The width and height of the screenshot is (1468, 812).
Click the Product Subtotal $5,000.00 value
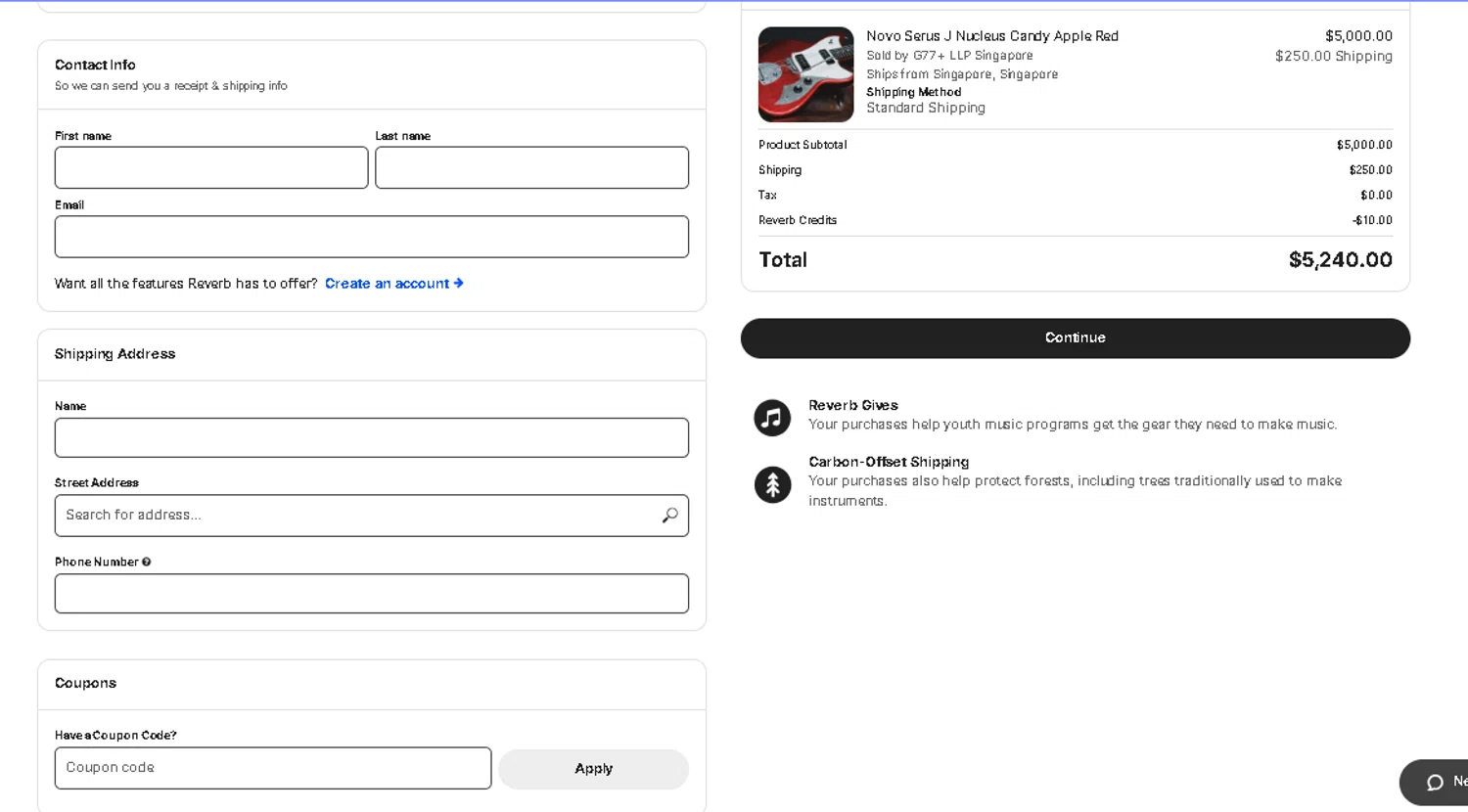click(x=1364, y=145)
